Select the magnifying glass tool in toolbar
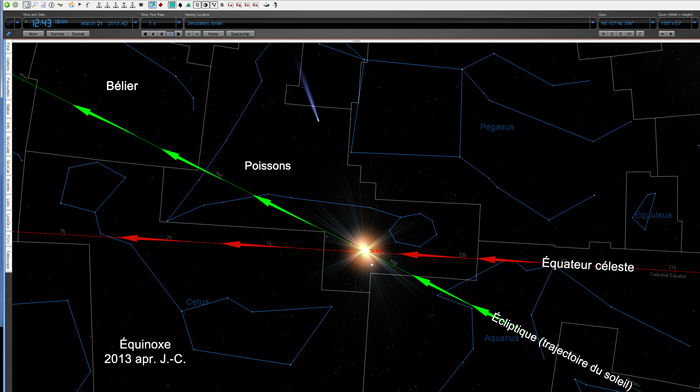This screenshot has height=392, width=700. 35,5
